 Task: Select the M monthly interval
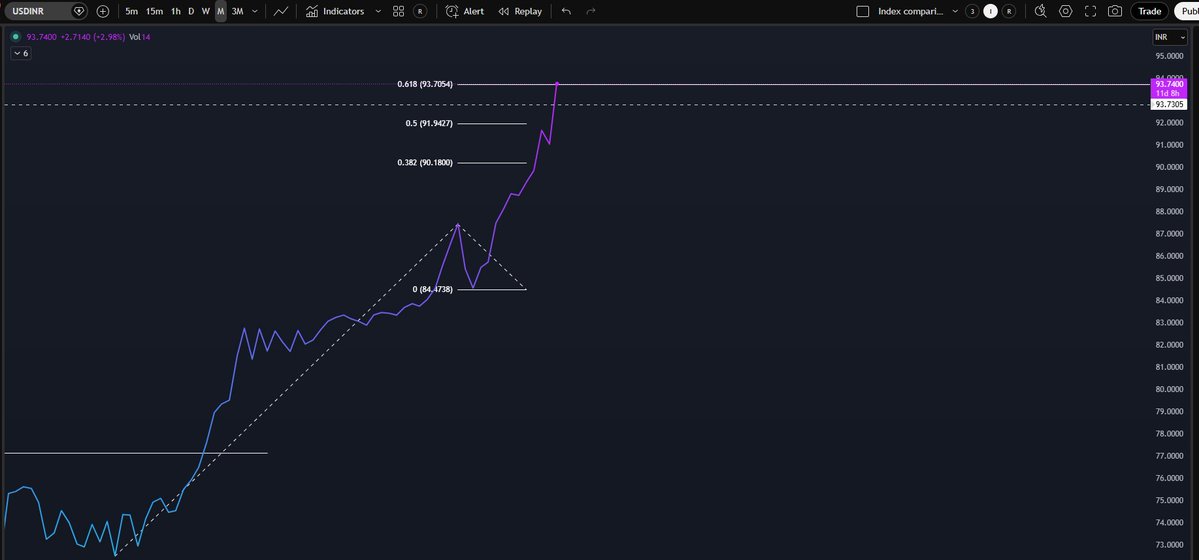coord(220,11)
